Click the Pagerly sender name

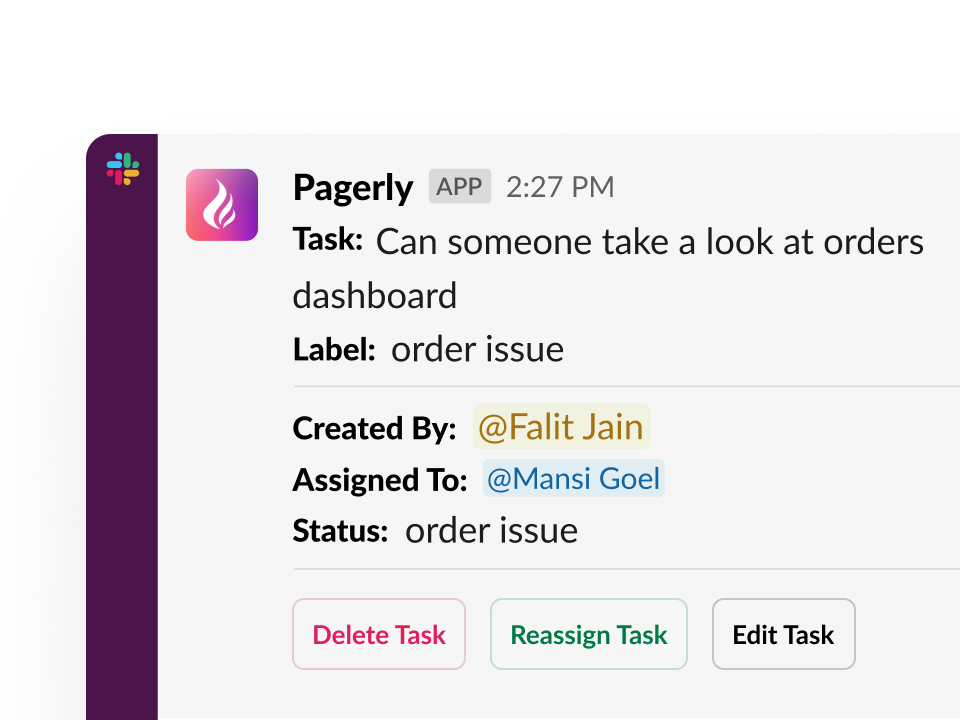353,188
